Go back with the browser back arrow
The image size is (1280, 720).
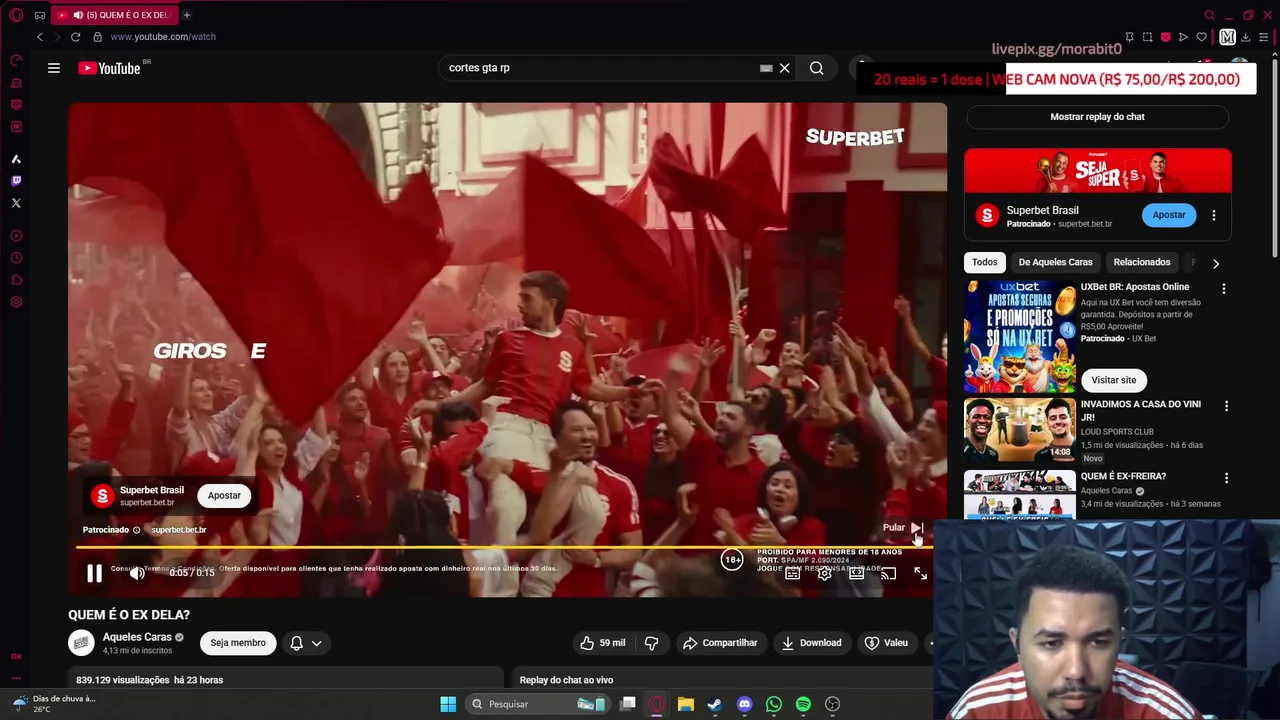tap(40, 37)
